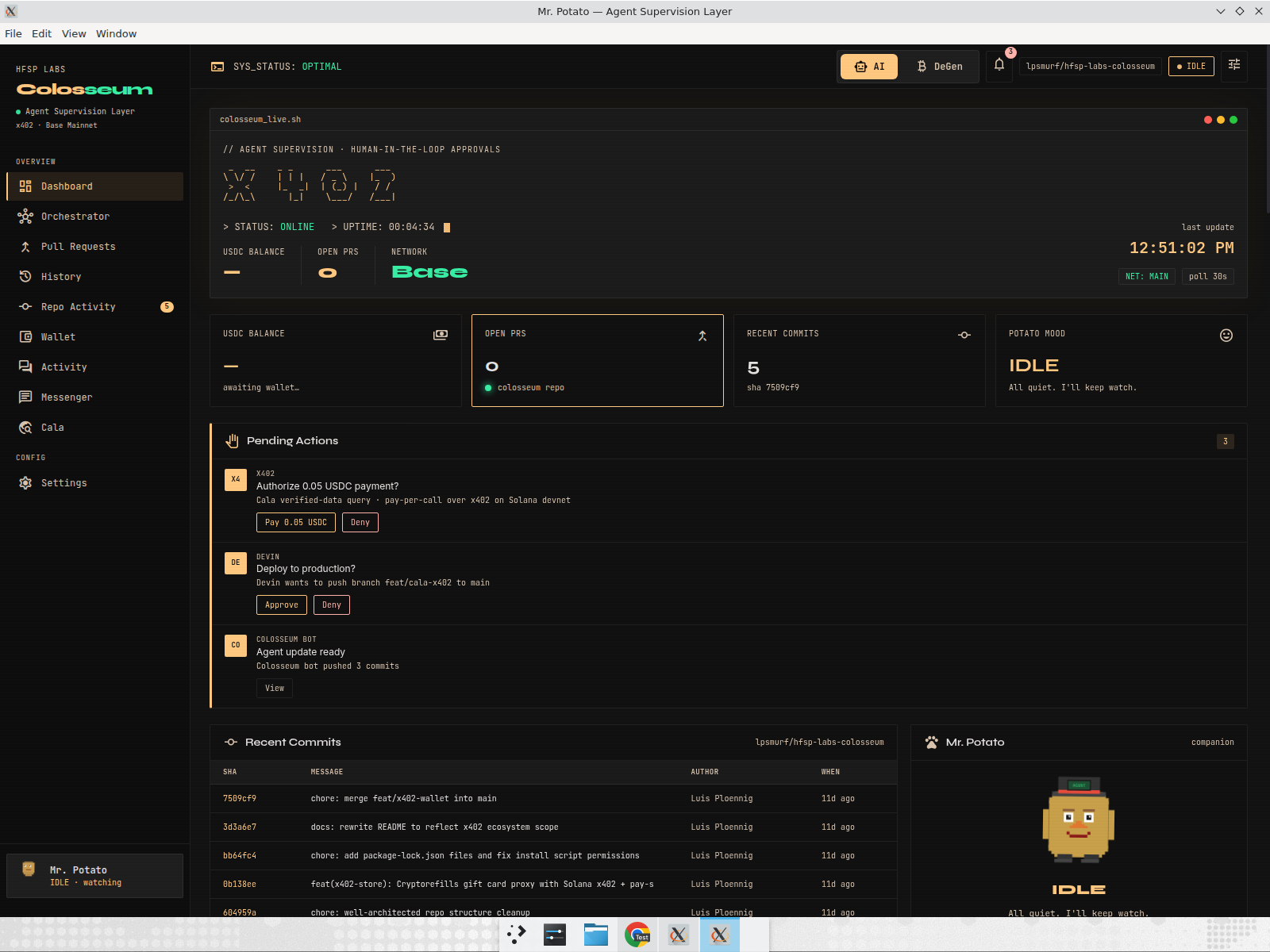Open Chrome from the taskbar
Viewport: 1270px width, 952px height.
tap(637, 935)
